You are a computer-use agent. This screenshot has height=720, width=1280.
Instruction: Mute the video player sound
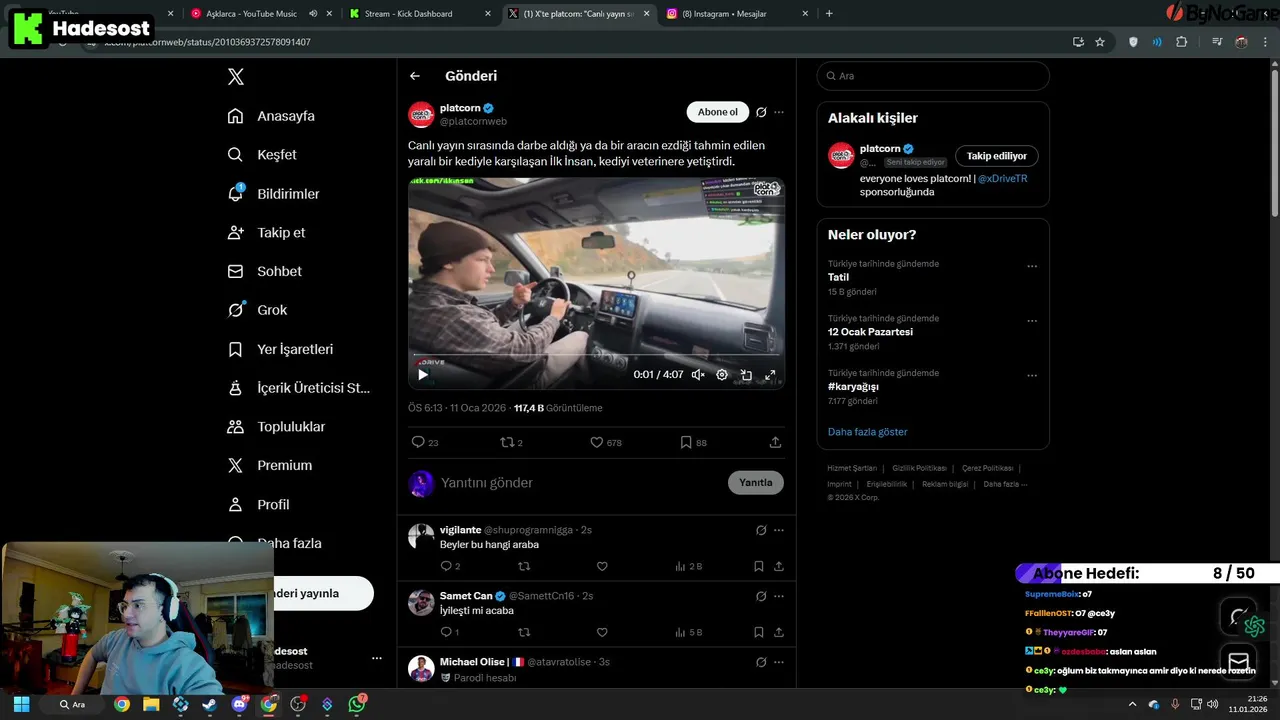[698, 375]
